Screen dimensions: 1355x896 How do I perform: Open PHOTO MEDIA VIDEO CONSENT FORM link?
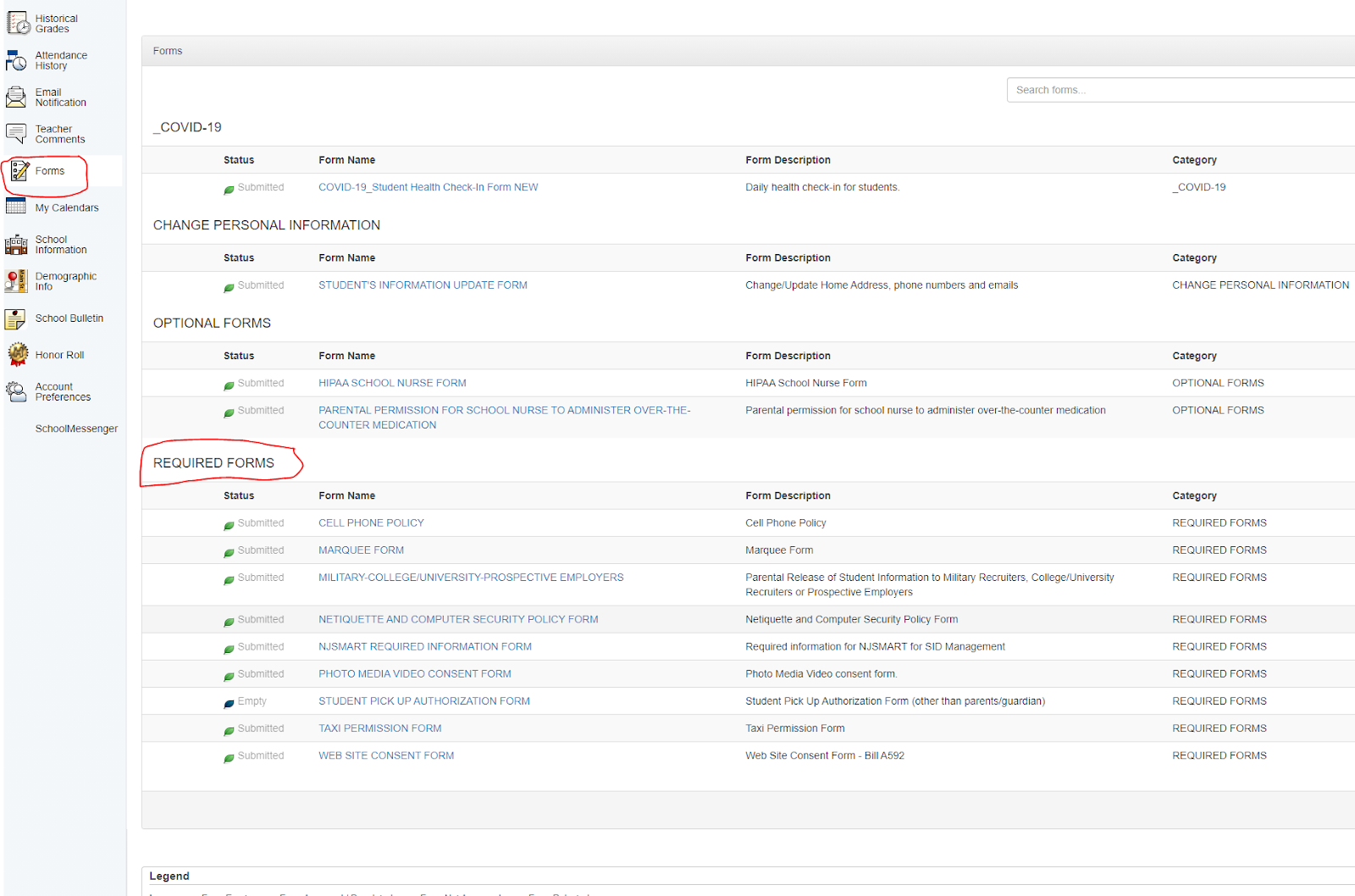pos(415,674)
